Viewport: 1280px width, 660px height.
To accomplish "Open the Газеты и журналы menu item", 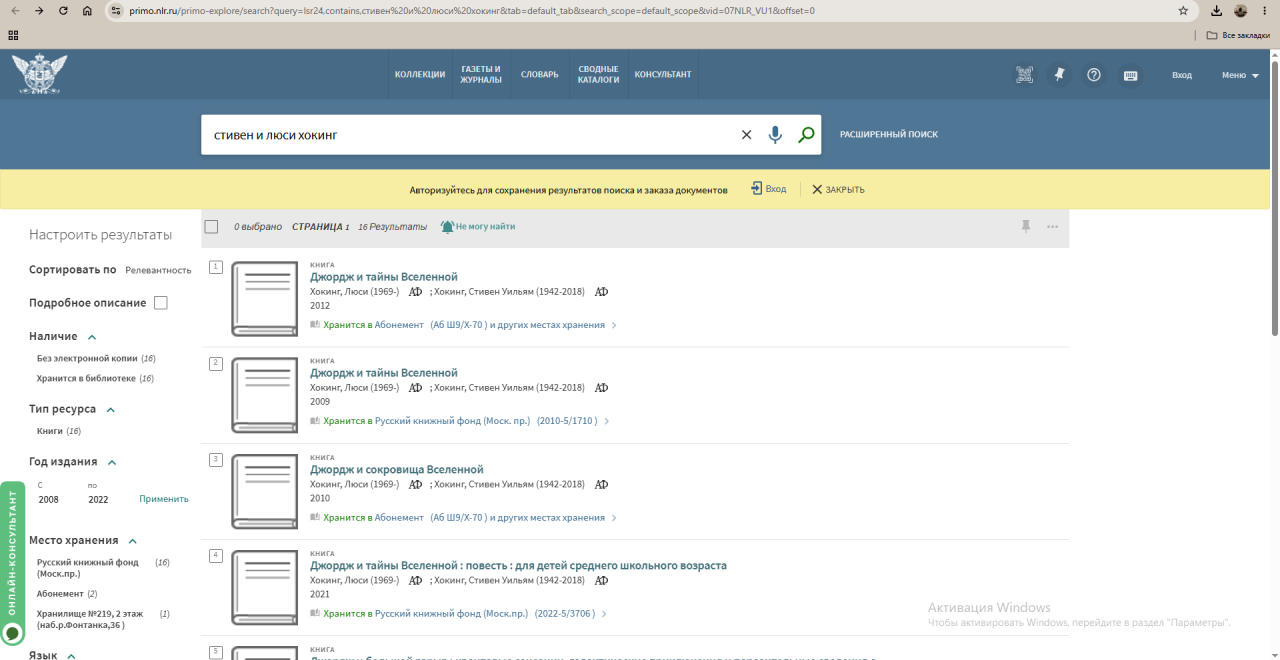I will click(x=481, y=75).
